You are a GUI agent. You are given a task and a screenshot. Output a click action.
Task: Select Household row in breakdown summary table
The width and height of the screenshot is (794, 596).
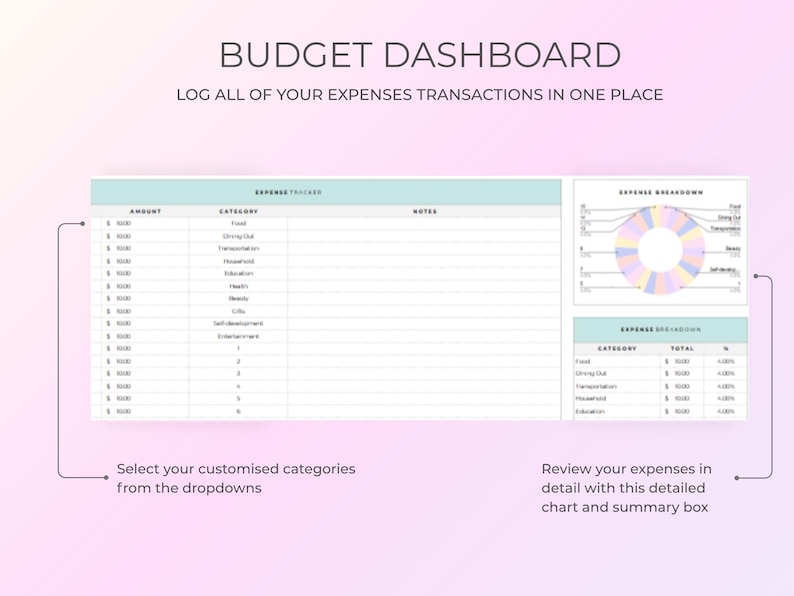pyautogui.click(x=660, y=399)
